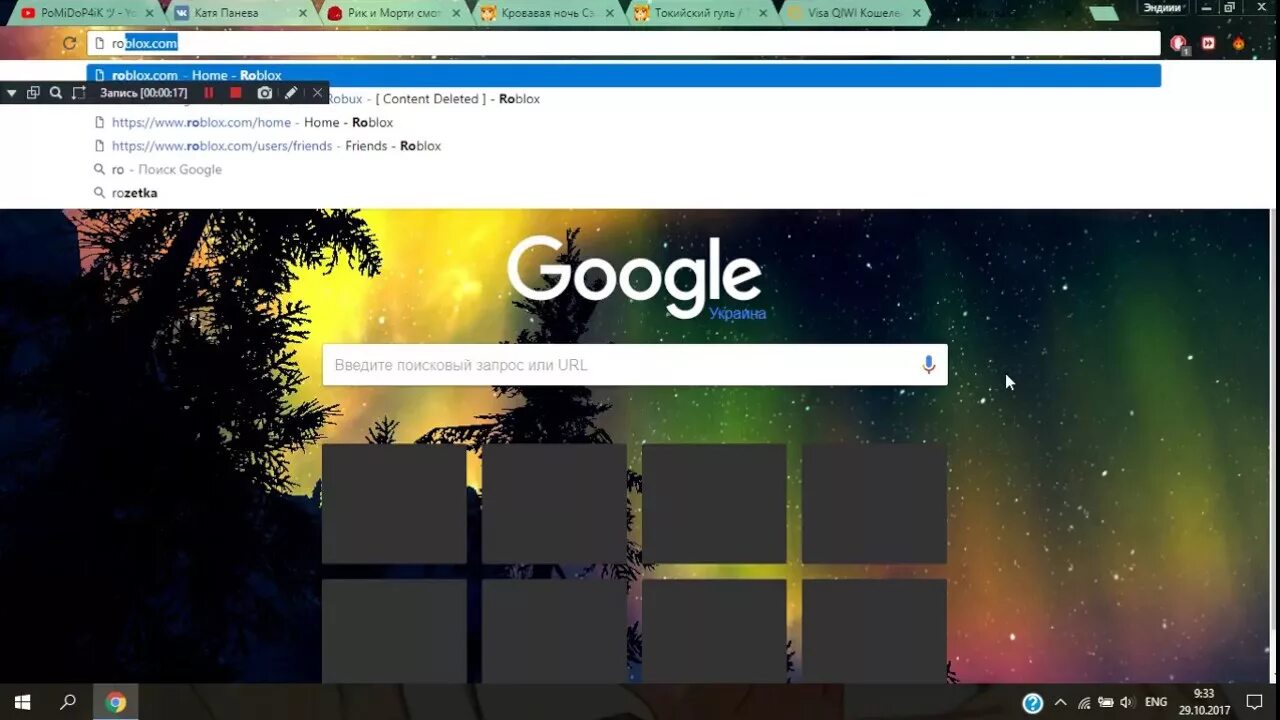The image size is (1280, 720).
Task: Open the last most-visited tile in top row
Action: [874, 504]
